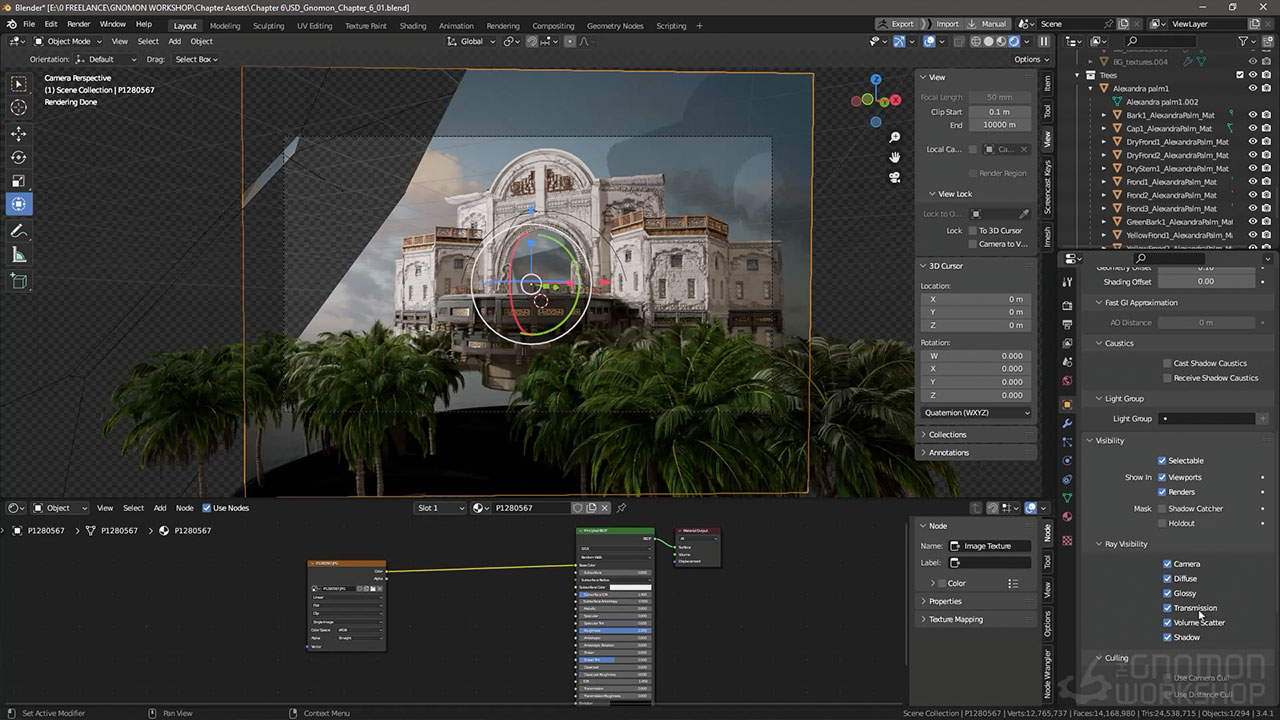Enable Cast Shadow Caustics checkbox
The height and width of the screenshot is (720, 1280).
(x=1167, y=363)
